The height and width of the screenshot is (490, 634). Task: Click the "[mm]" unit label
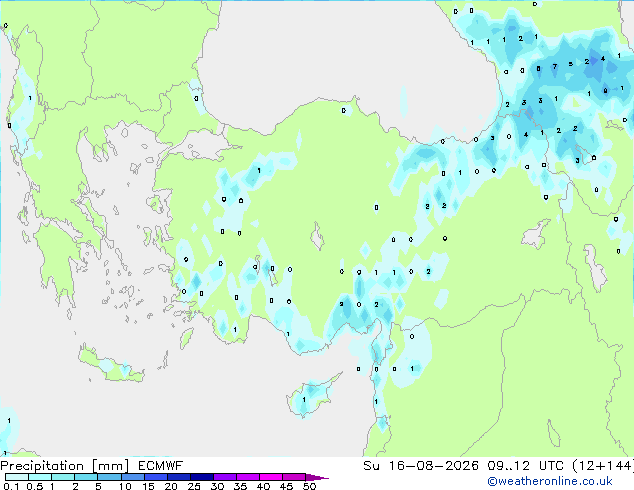pos(110,466)
